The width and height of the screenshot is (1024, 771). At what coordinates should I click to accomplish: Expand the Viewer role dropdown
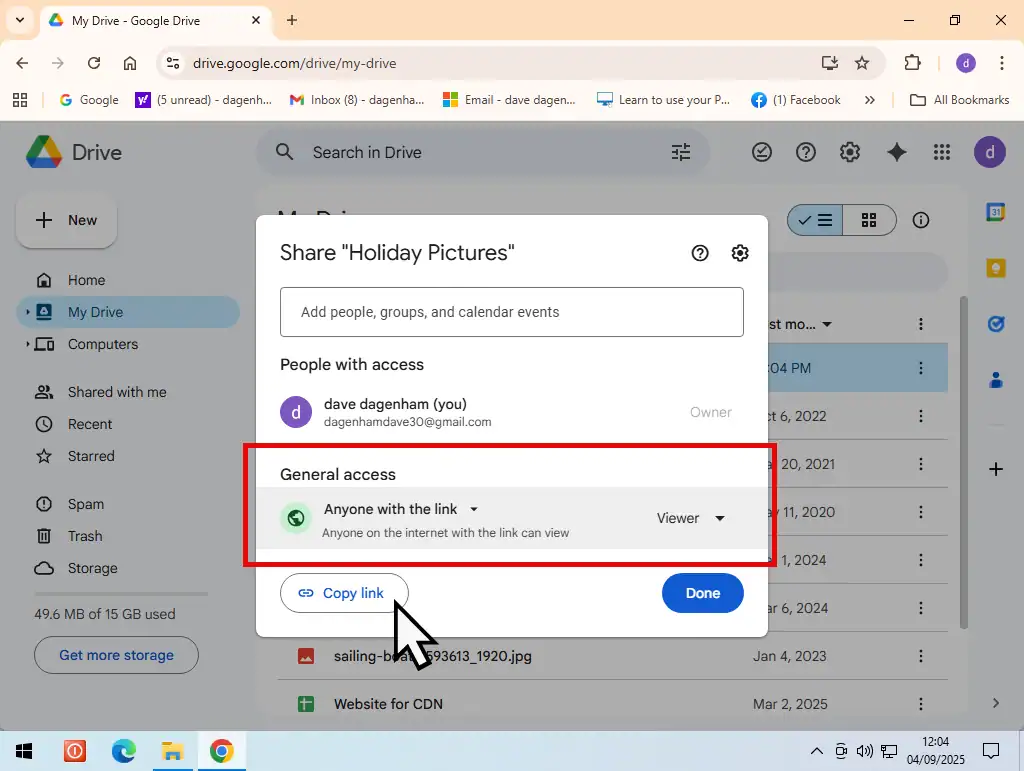coord(691,518)
